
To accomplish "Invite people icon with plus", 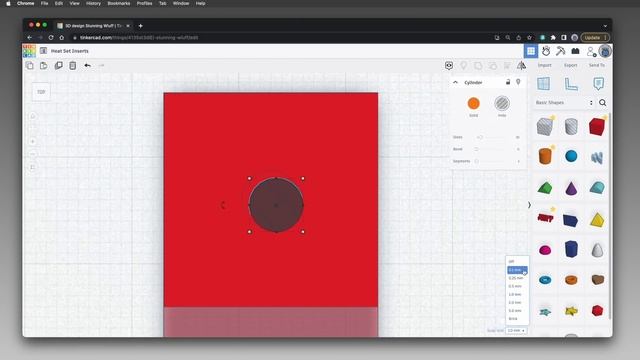I will [591, 51].
